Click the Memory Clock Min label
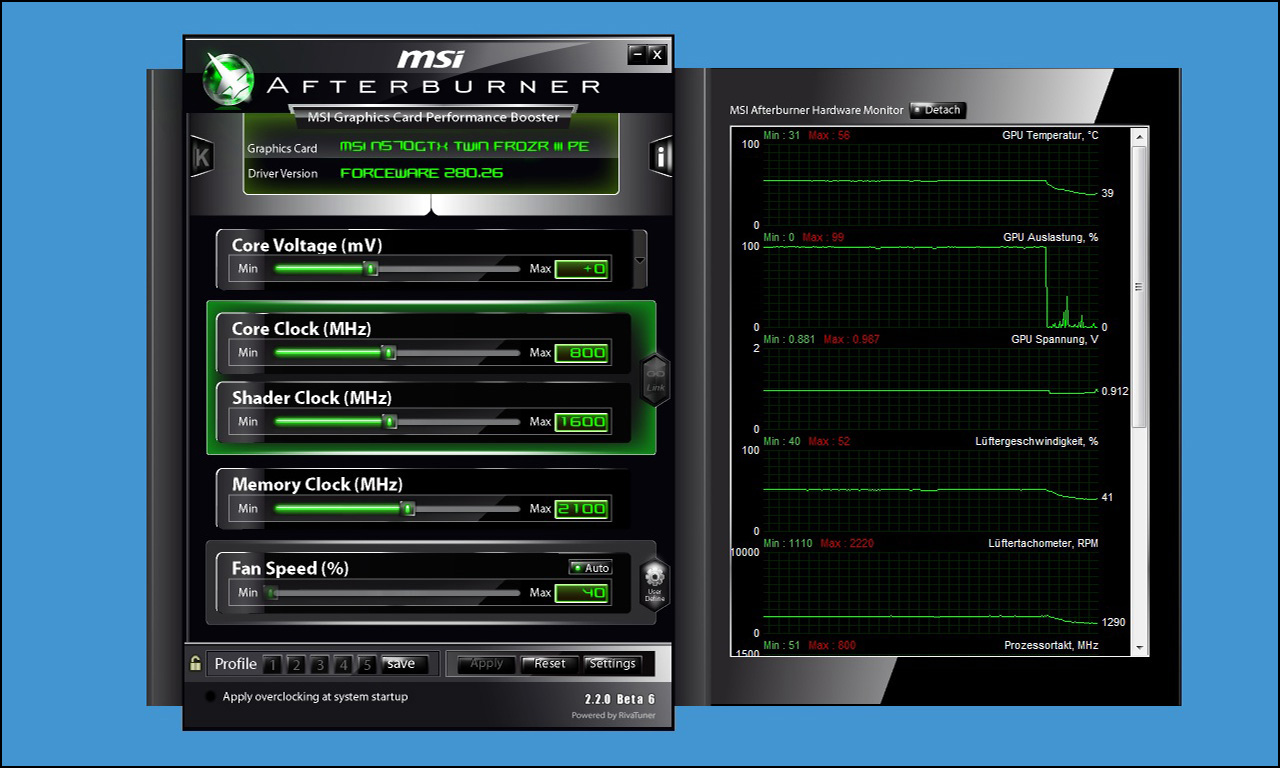 [248, 509]
